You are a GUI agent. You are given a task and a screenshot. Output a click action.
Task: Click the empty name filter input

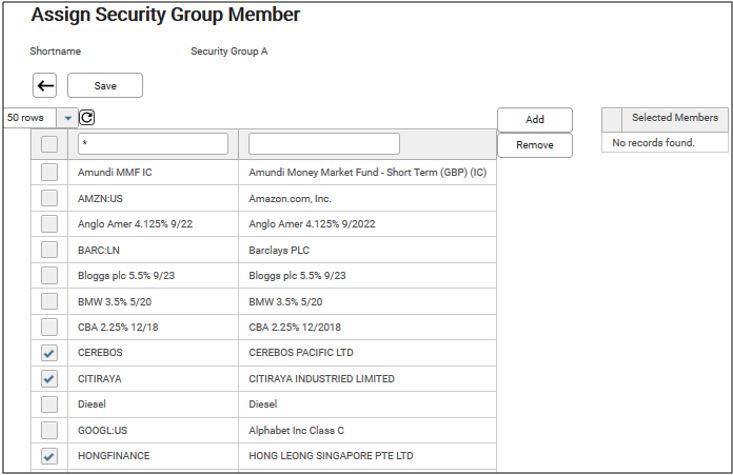(x=323, y=144)
